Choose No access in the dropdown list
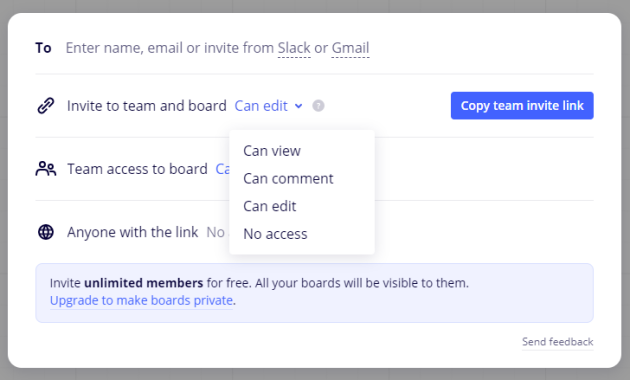 pyautogui.click(x=275, y=234)
